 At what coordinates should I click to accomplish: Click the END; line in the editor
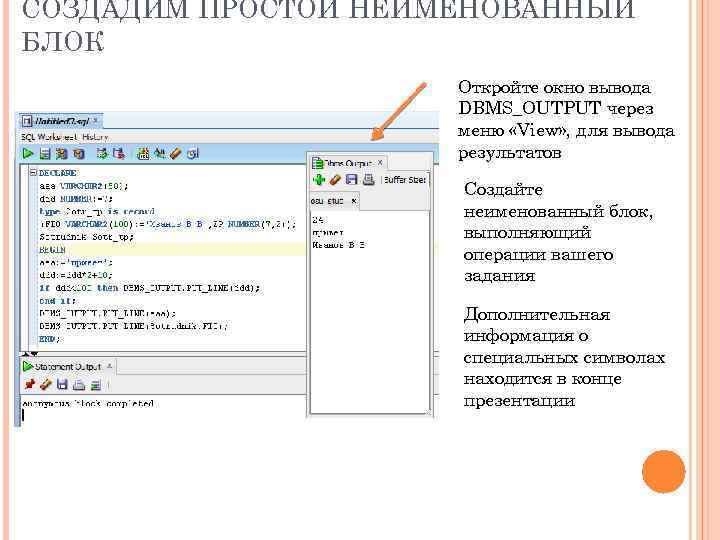[49, 339]
